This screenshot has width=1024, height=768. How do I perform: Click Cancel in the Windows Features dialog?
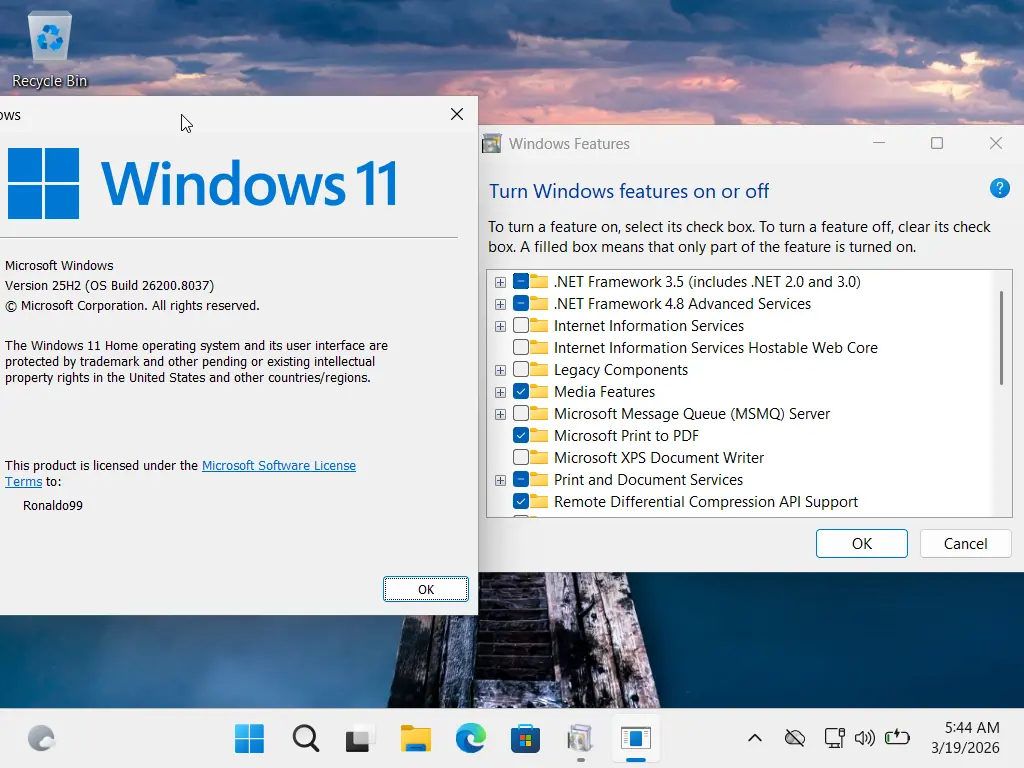tap(965, 543)
